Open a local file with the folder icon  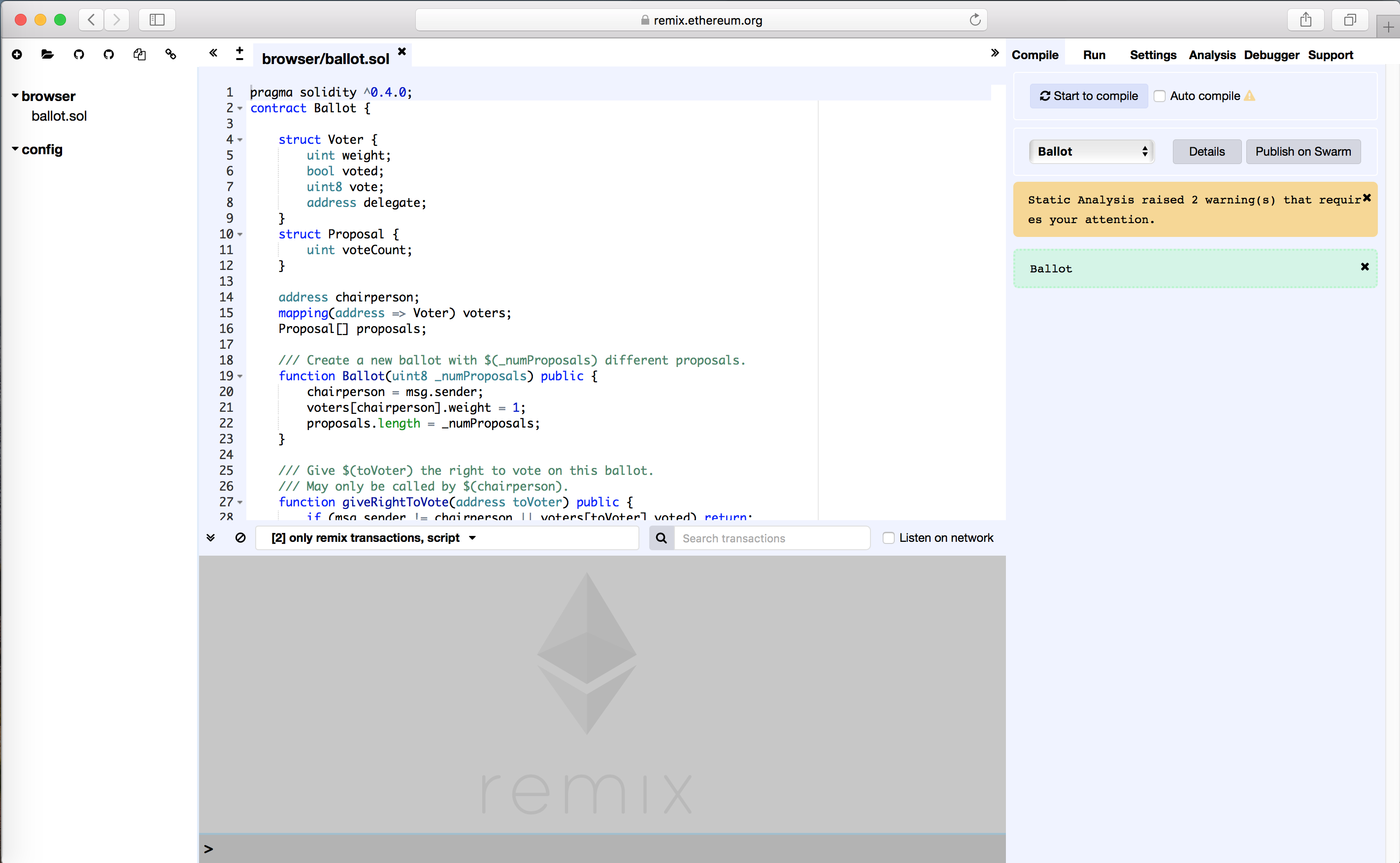pos(47,54)
